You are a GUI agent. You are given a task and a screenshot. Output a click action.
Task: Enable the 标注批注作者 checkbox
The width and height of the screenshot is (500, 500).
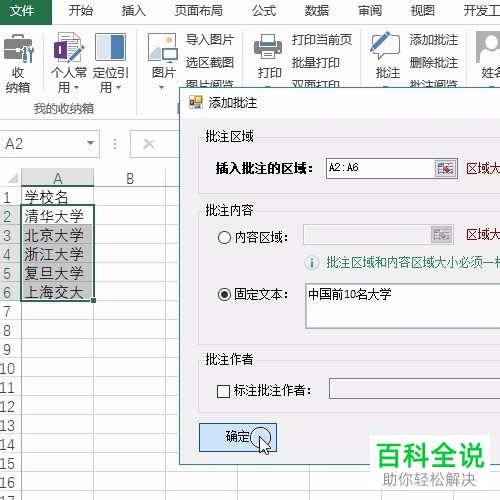tap(223, 391)
